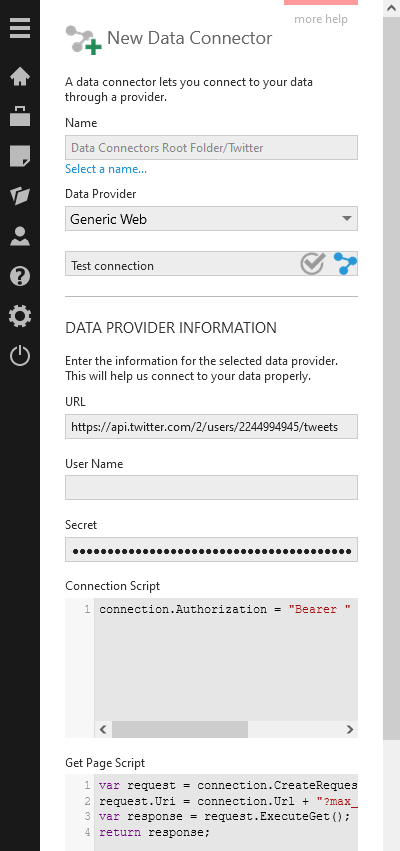Click the checkmark icon beside Test connection
Viewport: 400px width, 851px height.
(x=313, y=264)
